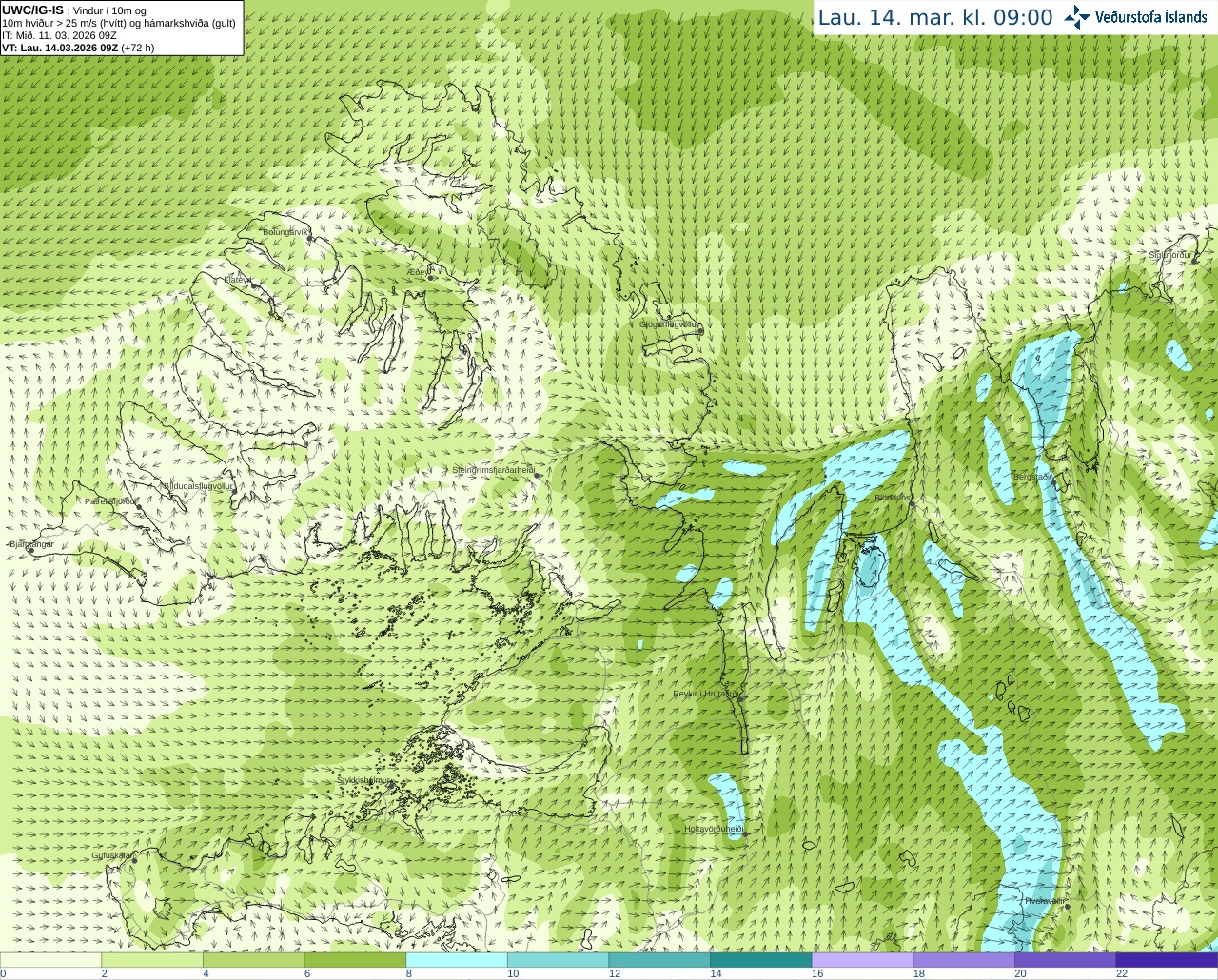Select the 20–22 m/s violet legend swatch
Screen dimensions: 1218x980
click(1065, 959)
